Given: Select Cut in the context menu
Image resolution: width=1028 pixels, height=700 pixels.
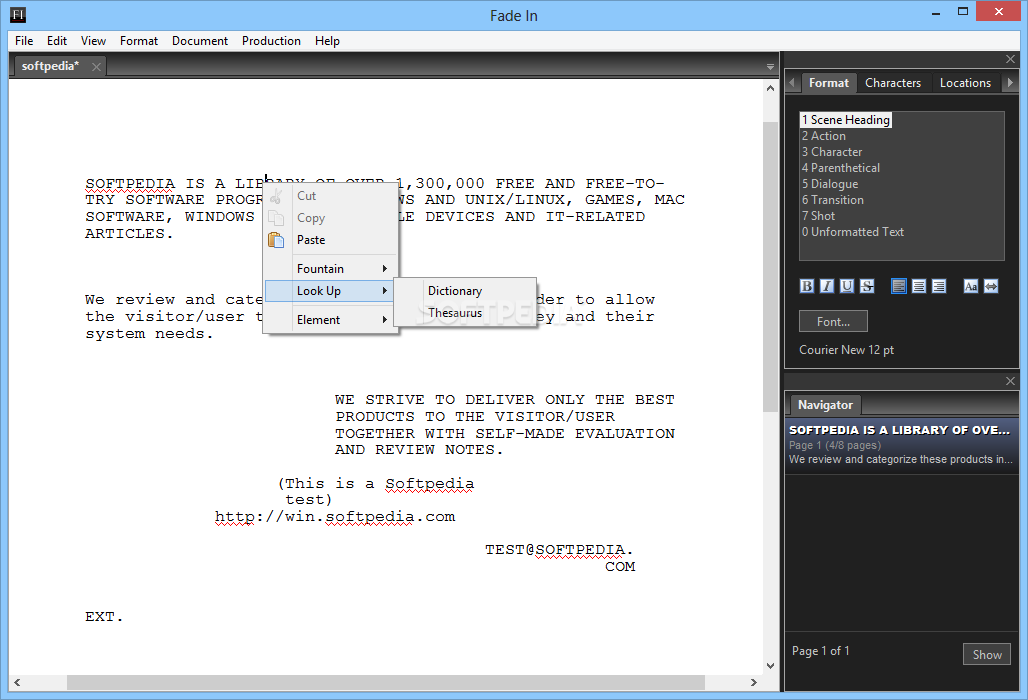Looking at the screenshot, I should (x=330, y=196).
